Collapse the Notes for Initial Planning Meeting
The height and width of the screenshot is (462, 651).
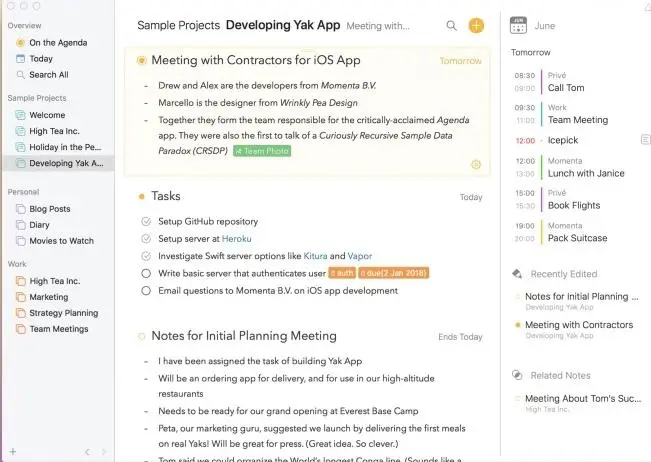tap(141, 337)
